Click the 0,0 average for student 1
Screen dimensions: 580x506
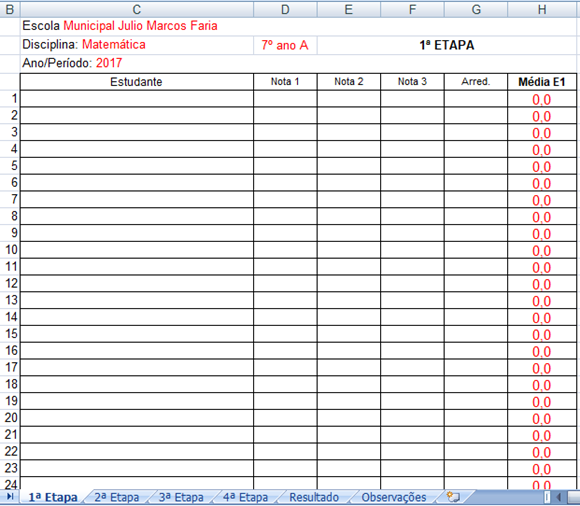click(542, 99)
